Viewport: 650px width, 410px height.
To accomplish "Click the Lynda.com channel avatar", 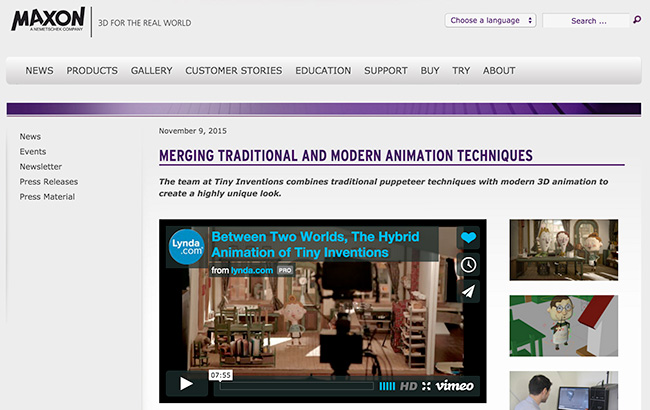I will 187,247.
